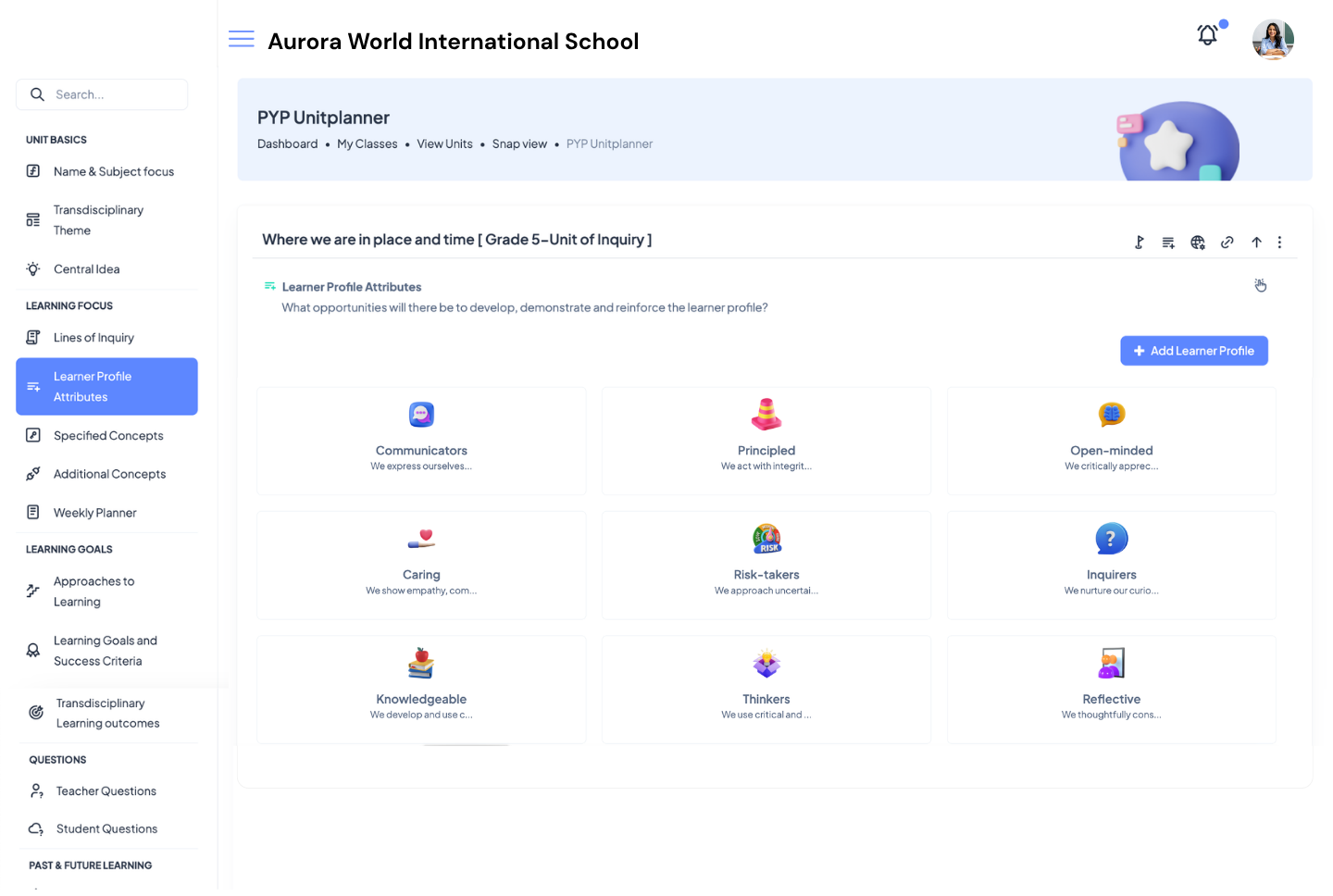Open Lines of Inquiry in sidebar
The height and width of the screenshot is (896, 1333).
pyautogui.click(x=93, y=338)
